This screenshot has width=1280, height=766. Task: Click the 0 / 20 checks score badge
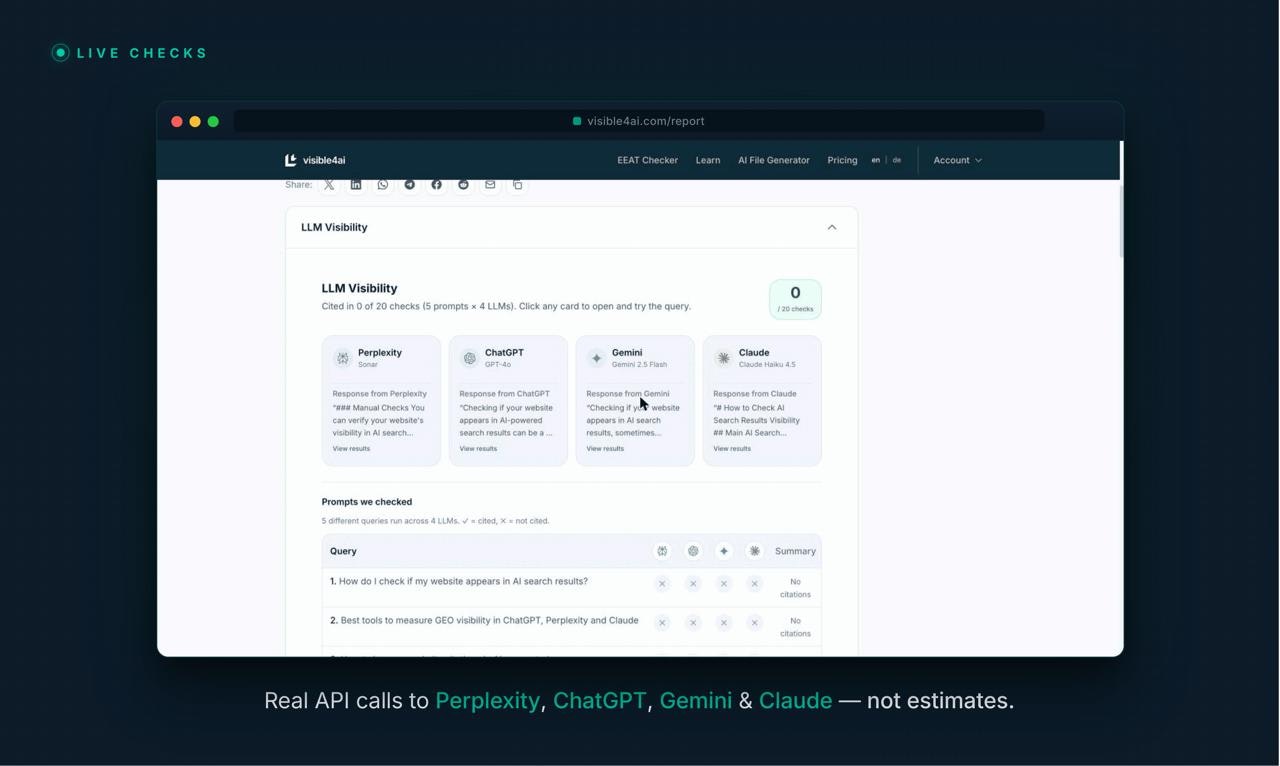(795, 299)
